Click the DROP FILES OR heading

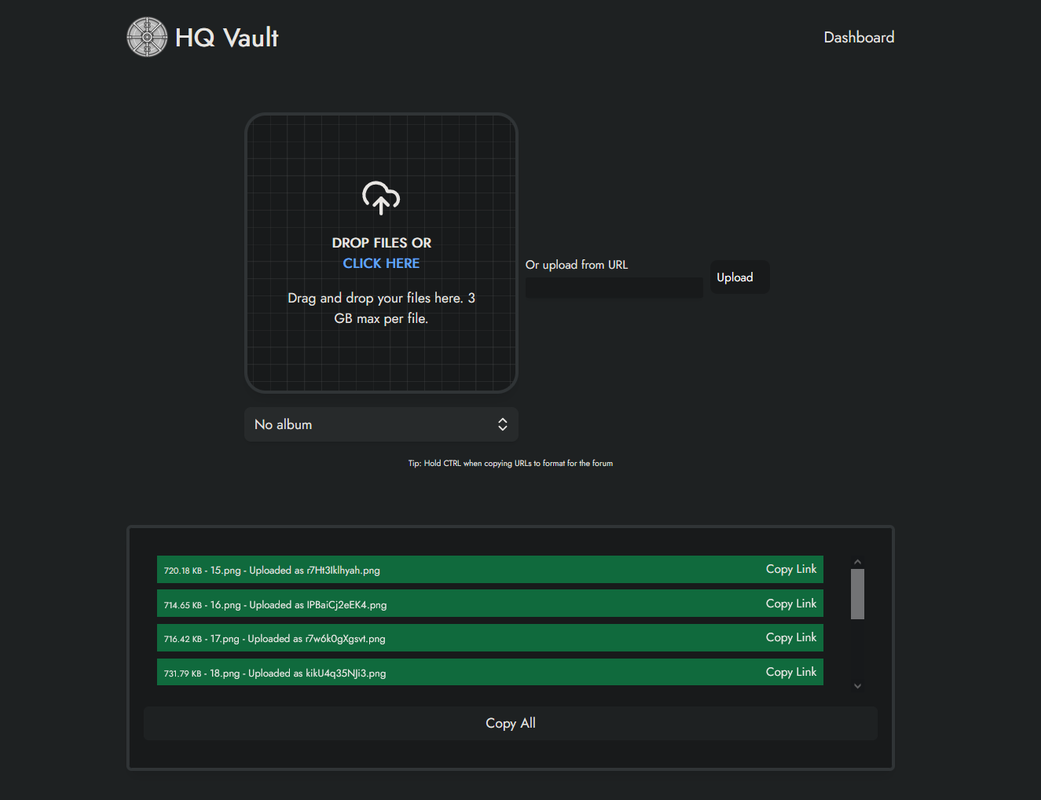[x=381, y=243]
